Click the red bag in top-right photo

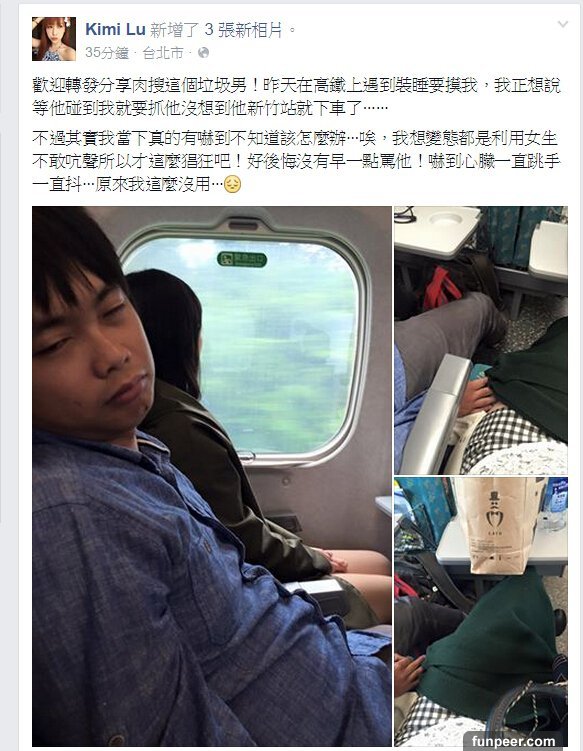(441, 289)
